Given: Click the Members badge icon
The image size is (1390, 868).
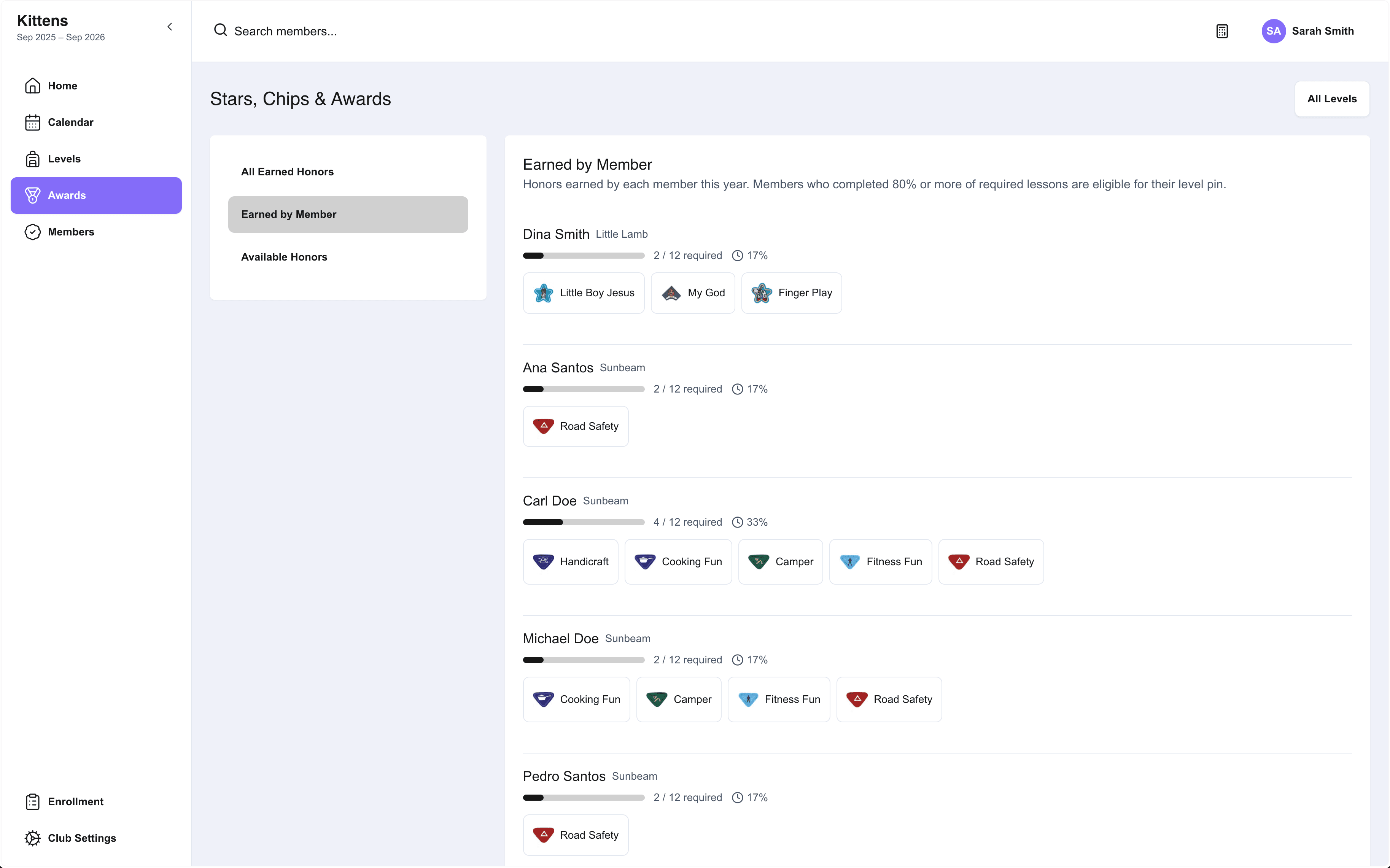Looking at the screenshot, I should 33,232.
